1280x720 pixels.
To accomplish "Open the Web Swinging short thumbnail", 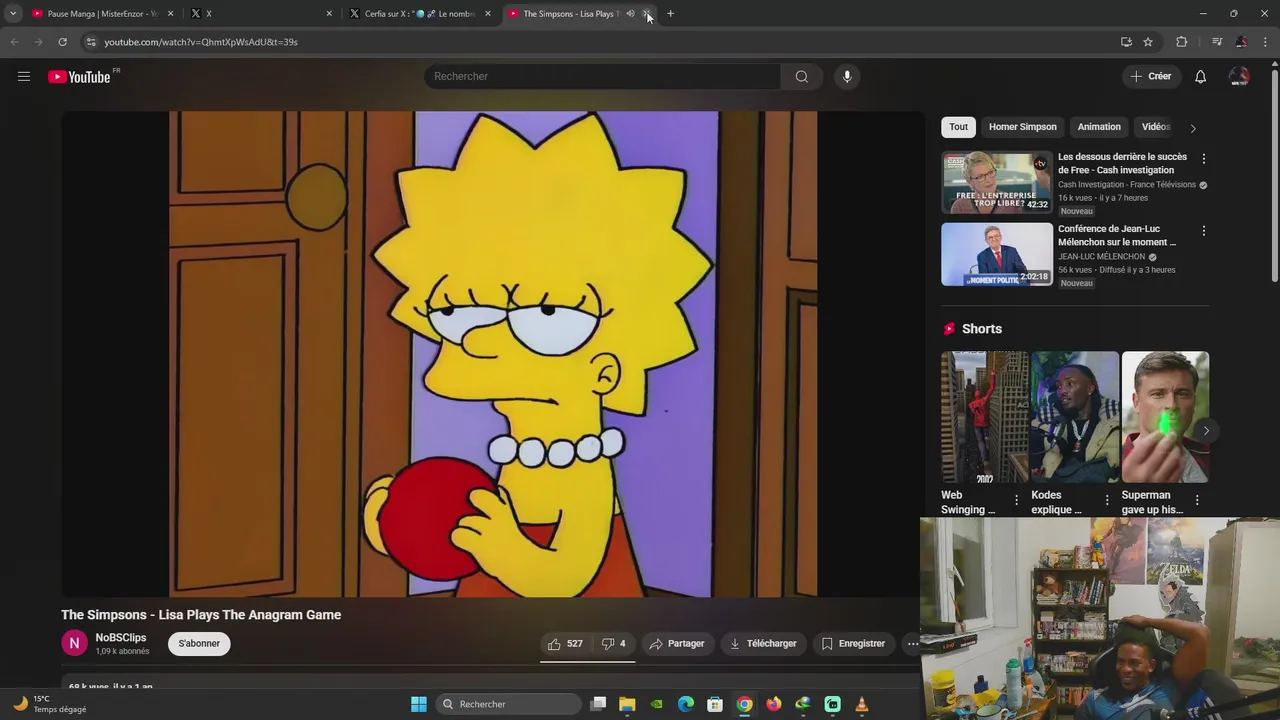I will (984, 417).
